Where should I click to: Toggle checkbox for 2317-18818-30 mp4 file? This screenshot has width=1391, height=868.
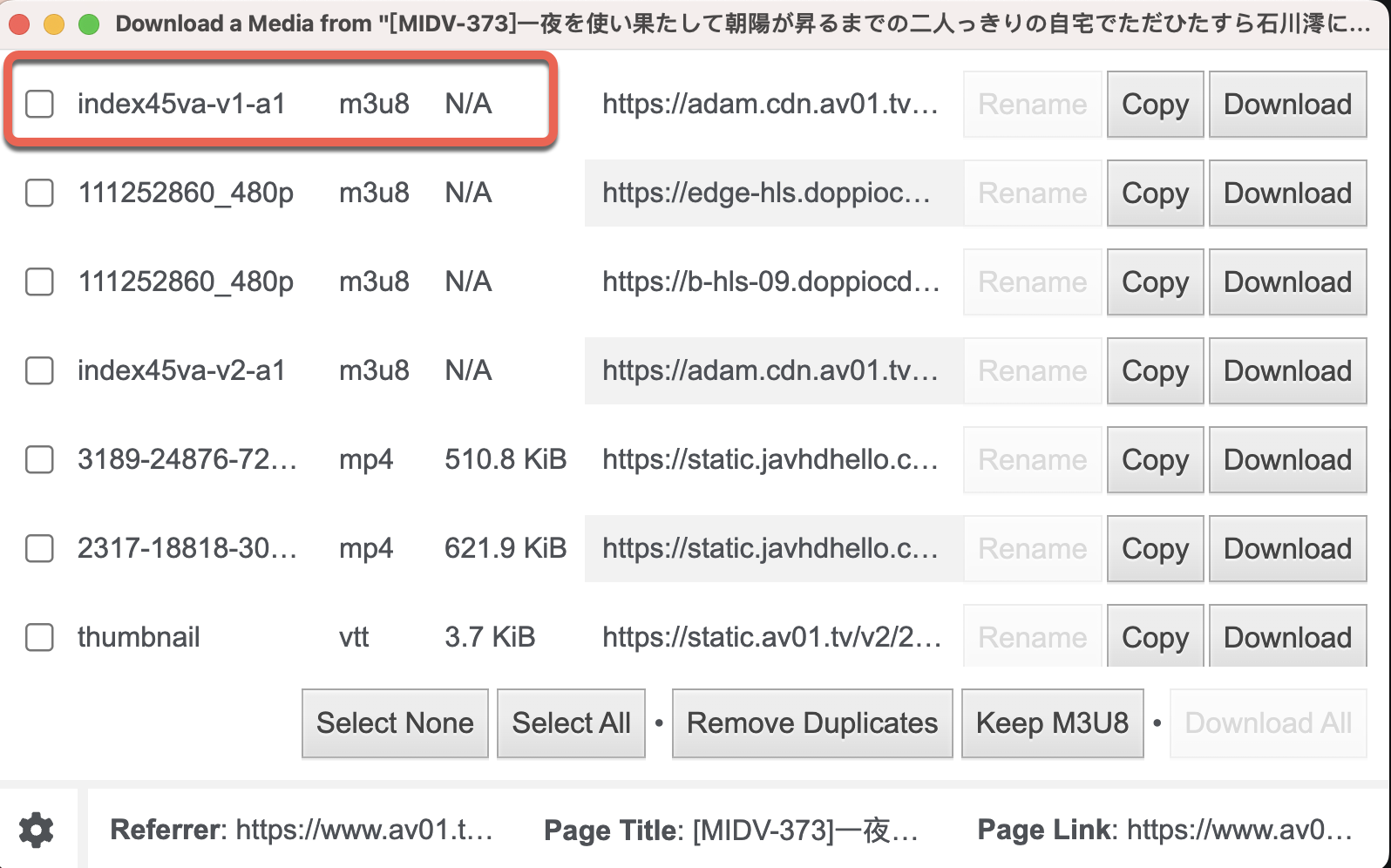tap(39, 548)
